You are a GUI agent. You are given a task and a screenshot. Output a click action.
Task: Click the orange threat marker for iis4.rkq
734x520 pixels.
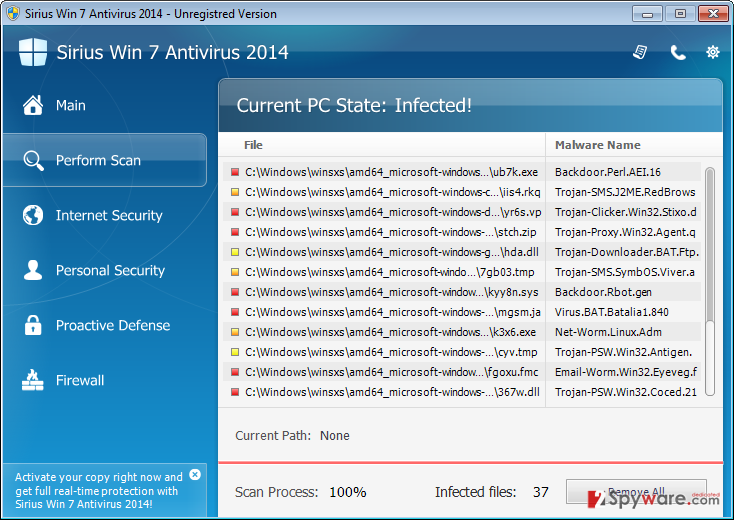(235, 192)
